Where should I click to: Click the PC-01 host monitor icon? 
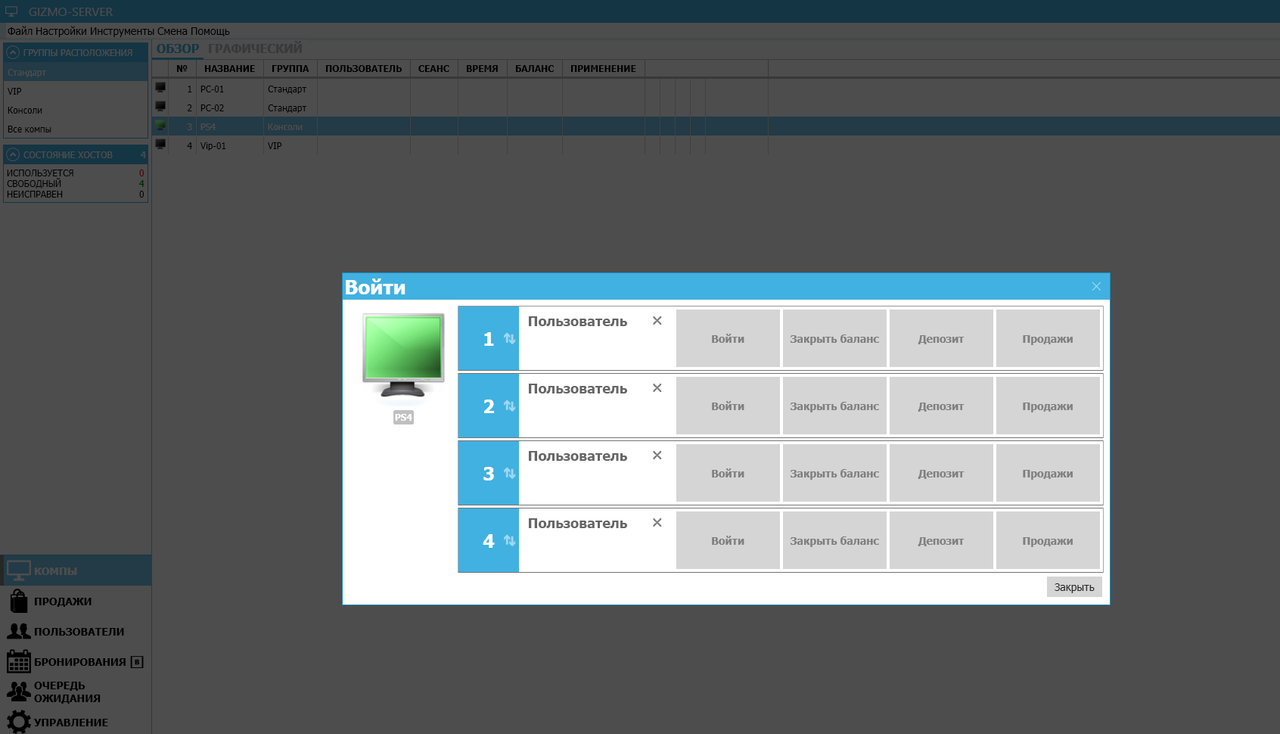pyautogui.click(x=160, y=88)
